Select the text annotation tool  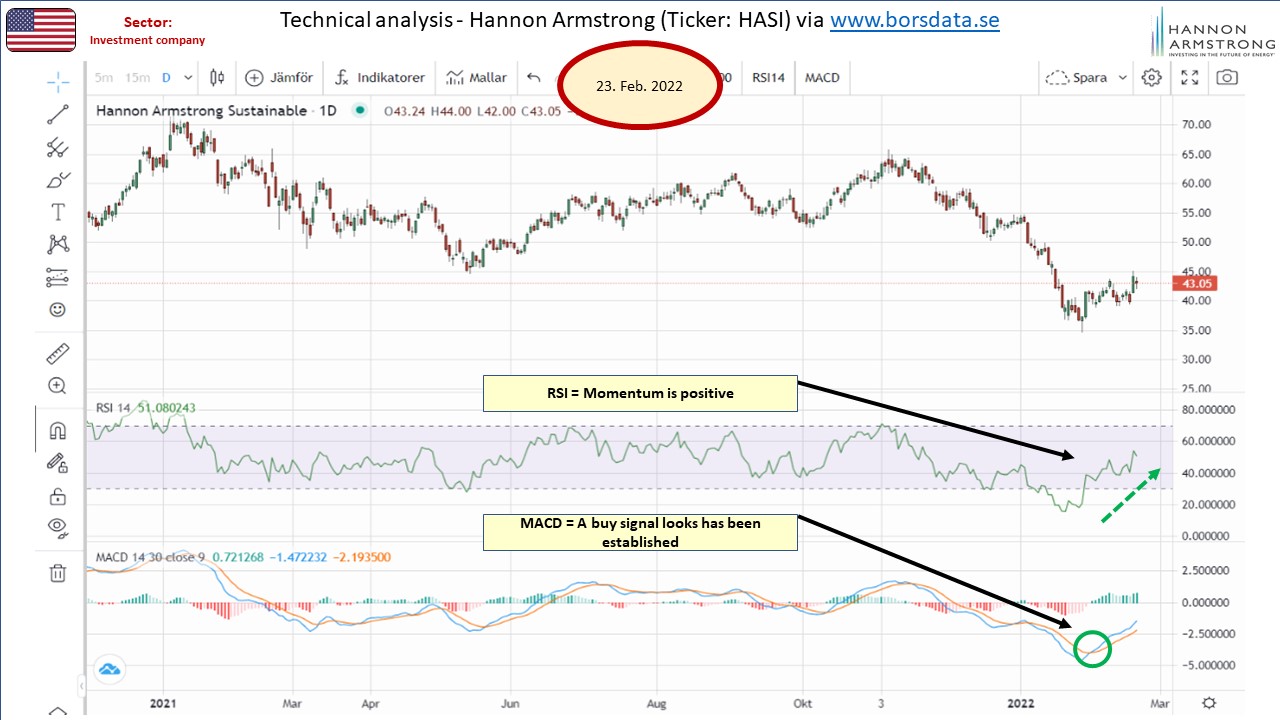pos(58,212)
